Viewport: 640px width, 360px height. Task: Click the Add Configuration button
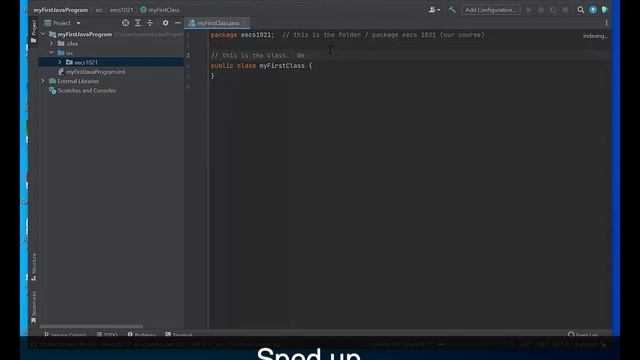(x=491, y=10)
